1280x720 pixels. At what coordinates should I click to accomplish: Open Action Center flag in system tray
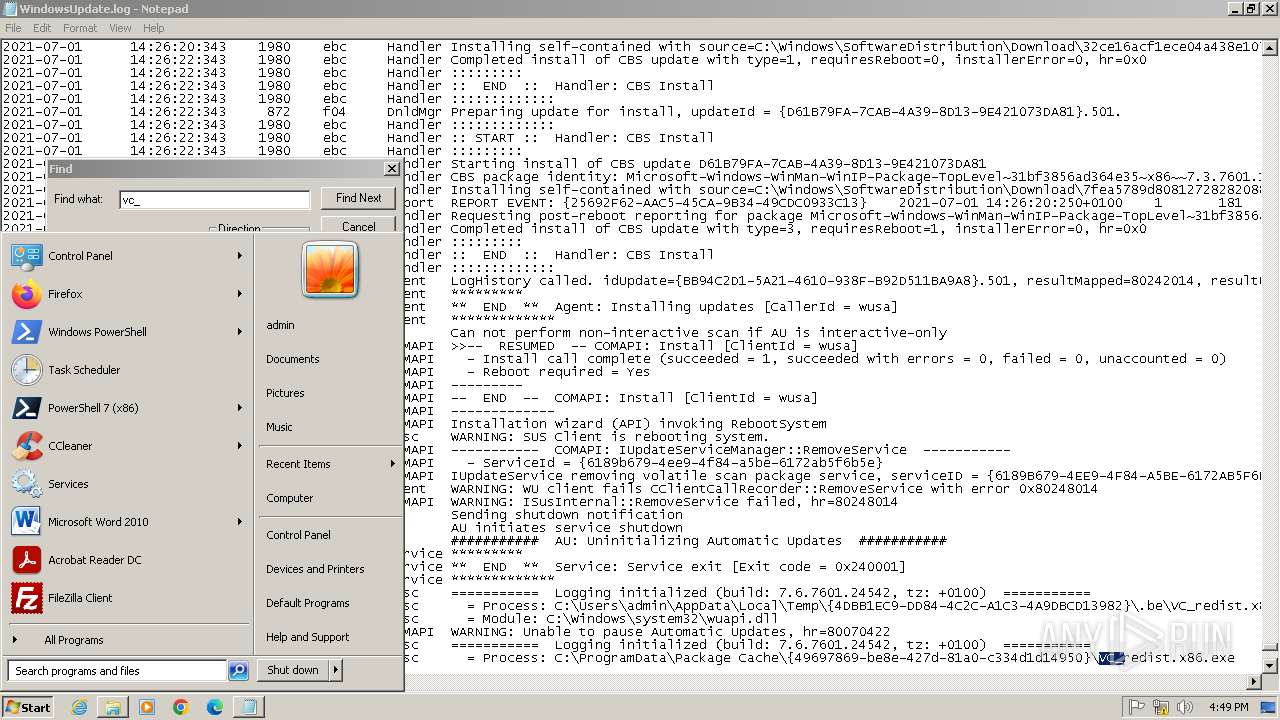(x=1137, y=707)
